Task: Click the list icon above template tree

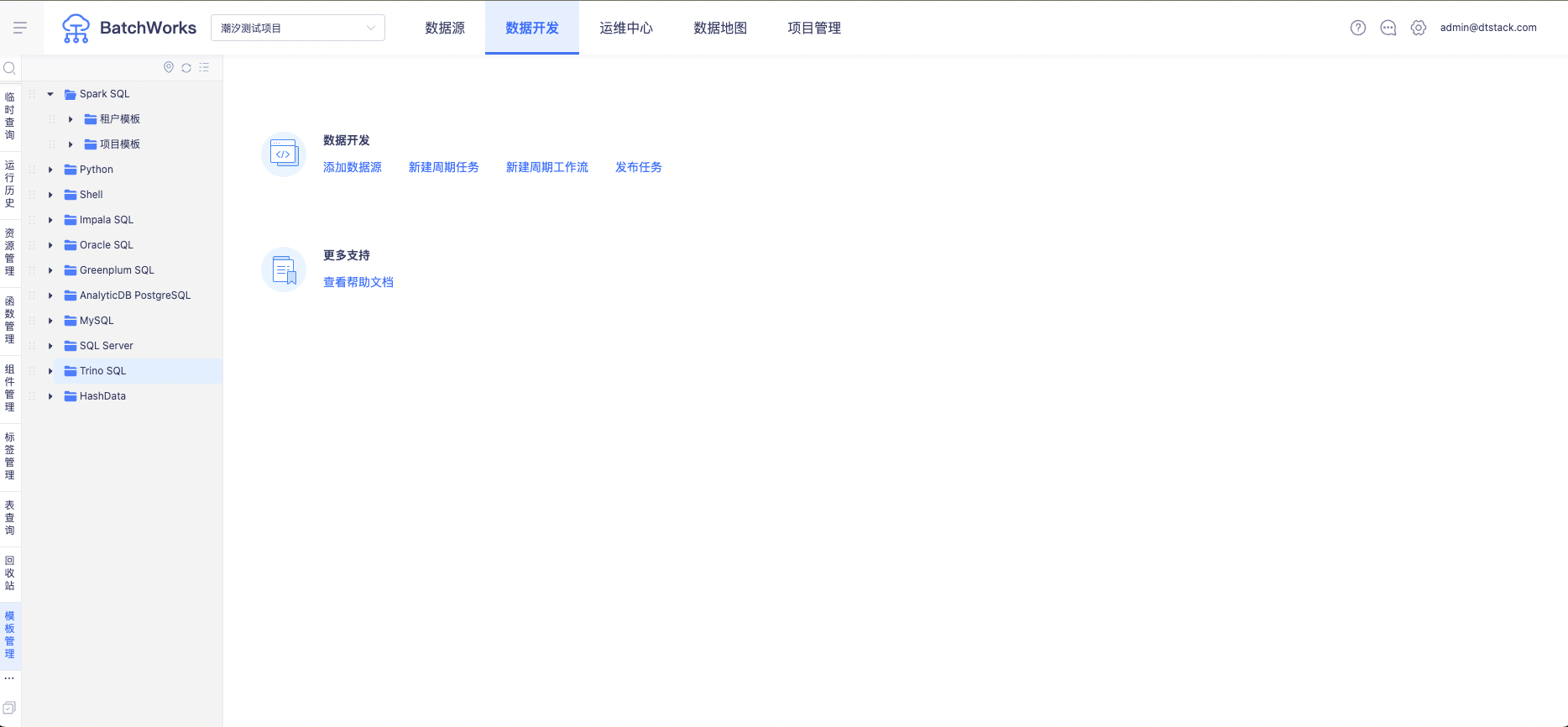Action: 204,67
